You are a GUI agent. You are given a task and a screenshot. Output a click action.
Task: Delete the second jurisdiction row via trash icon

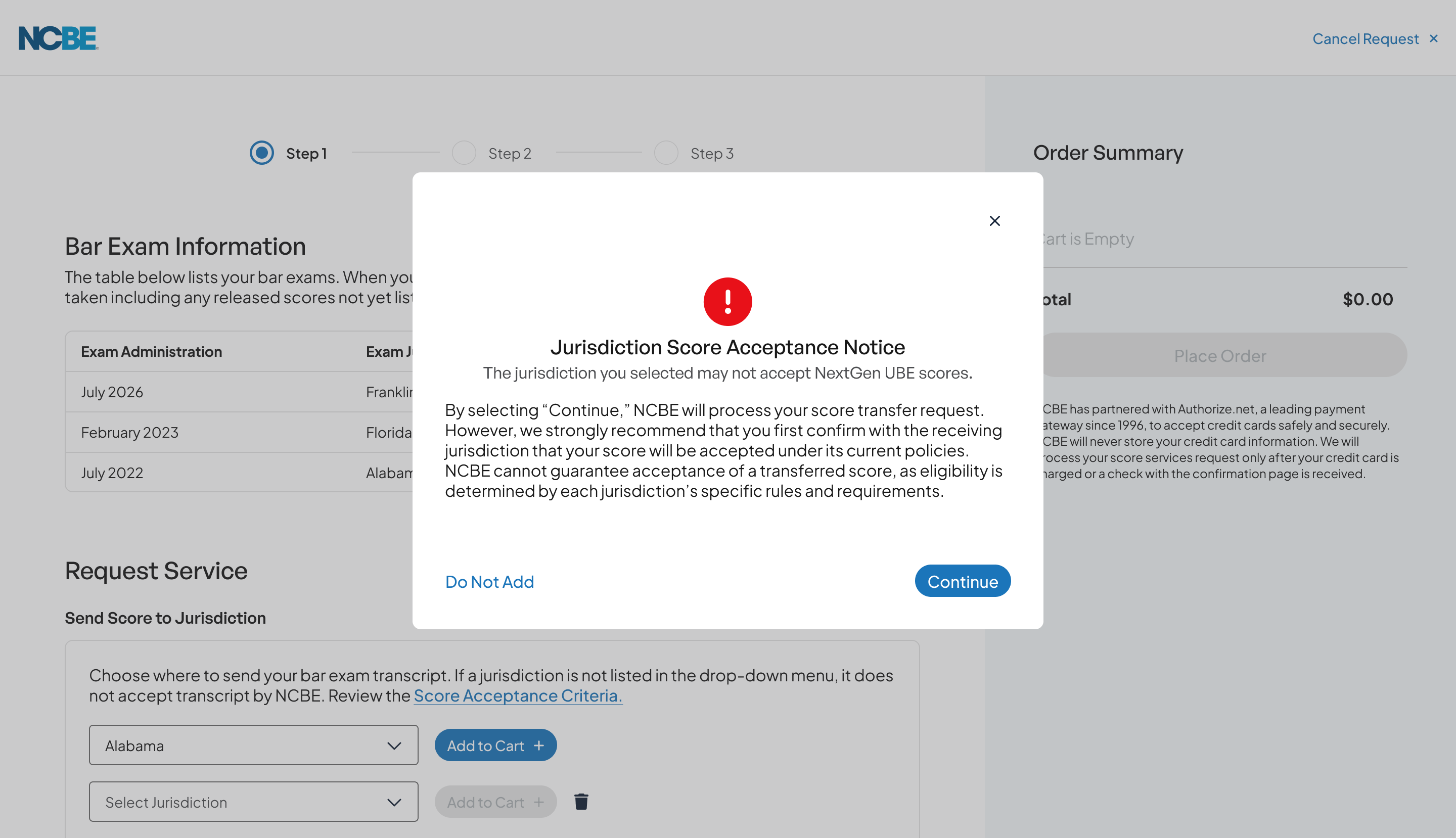coord(581,801)
